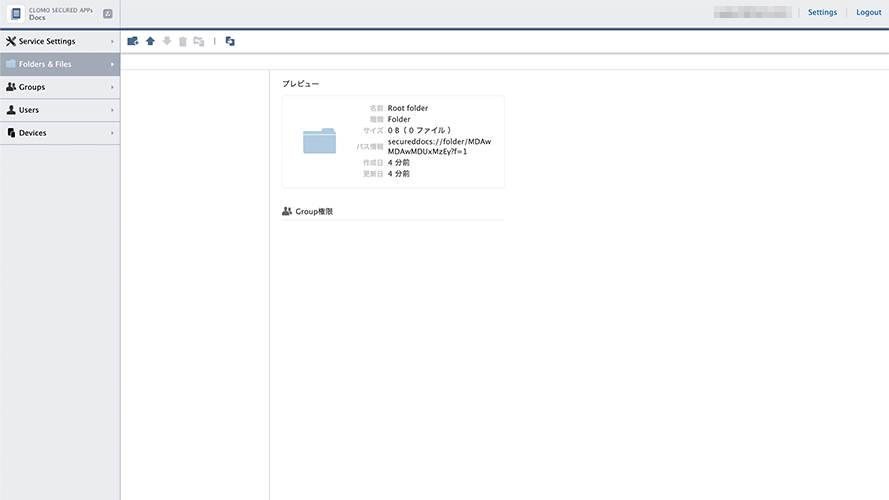
Task: Click the 'Folder' type value text
Action: click(x=399, y=119)
